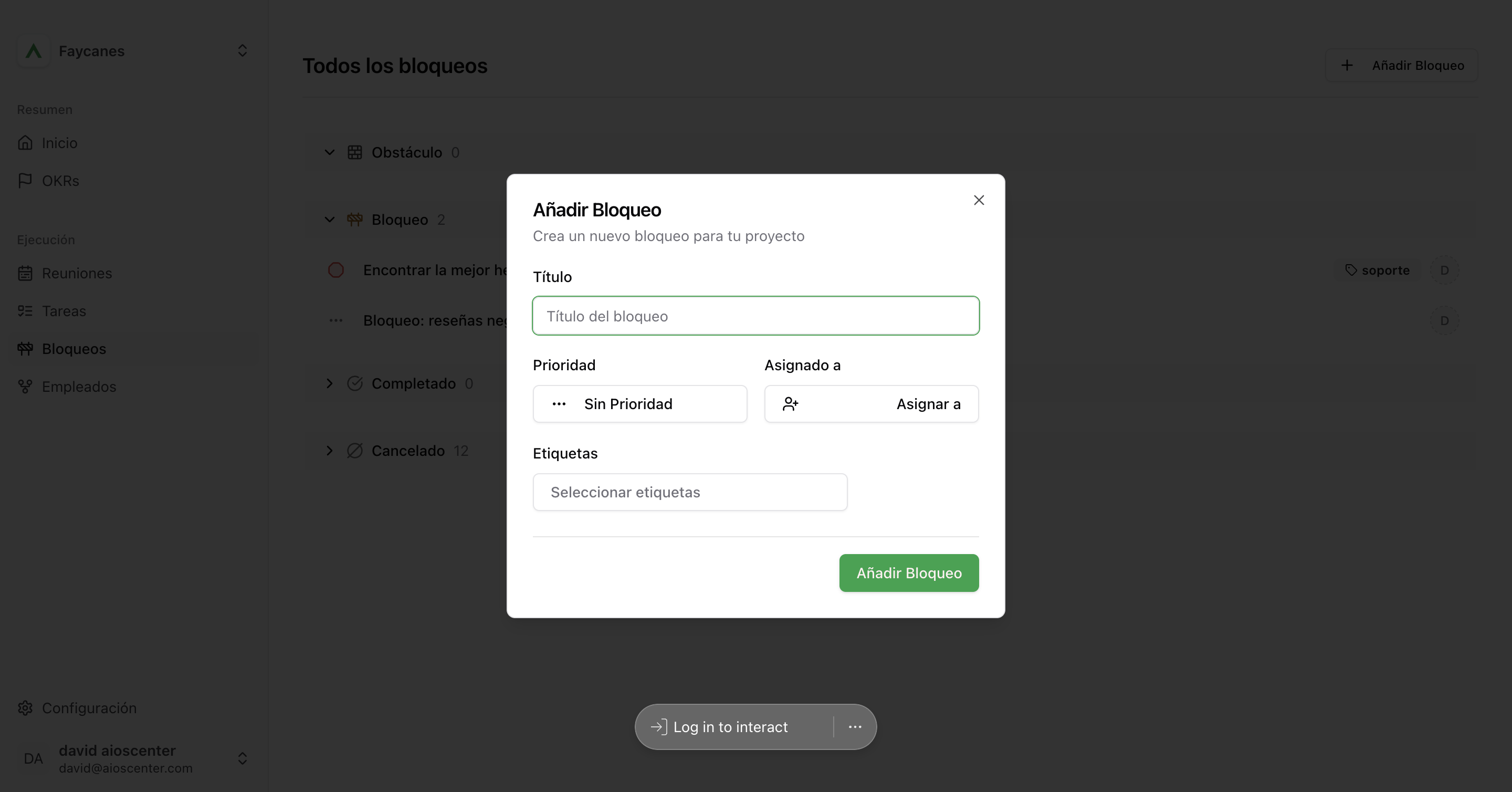Toggle the red status circle on Encontrar task
The image size is (1512, 792).
(336, 270)
